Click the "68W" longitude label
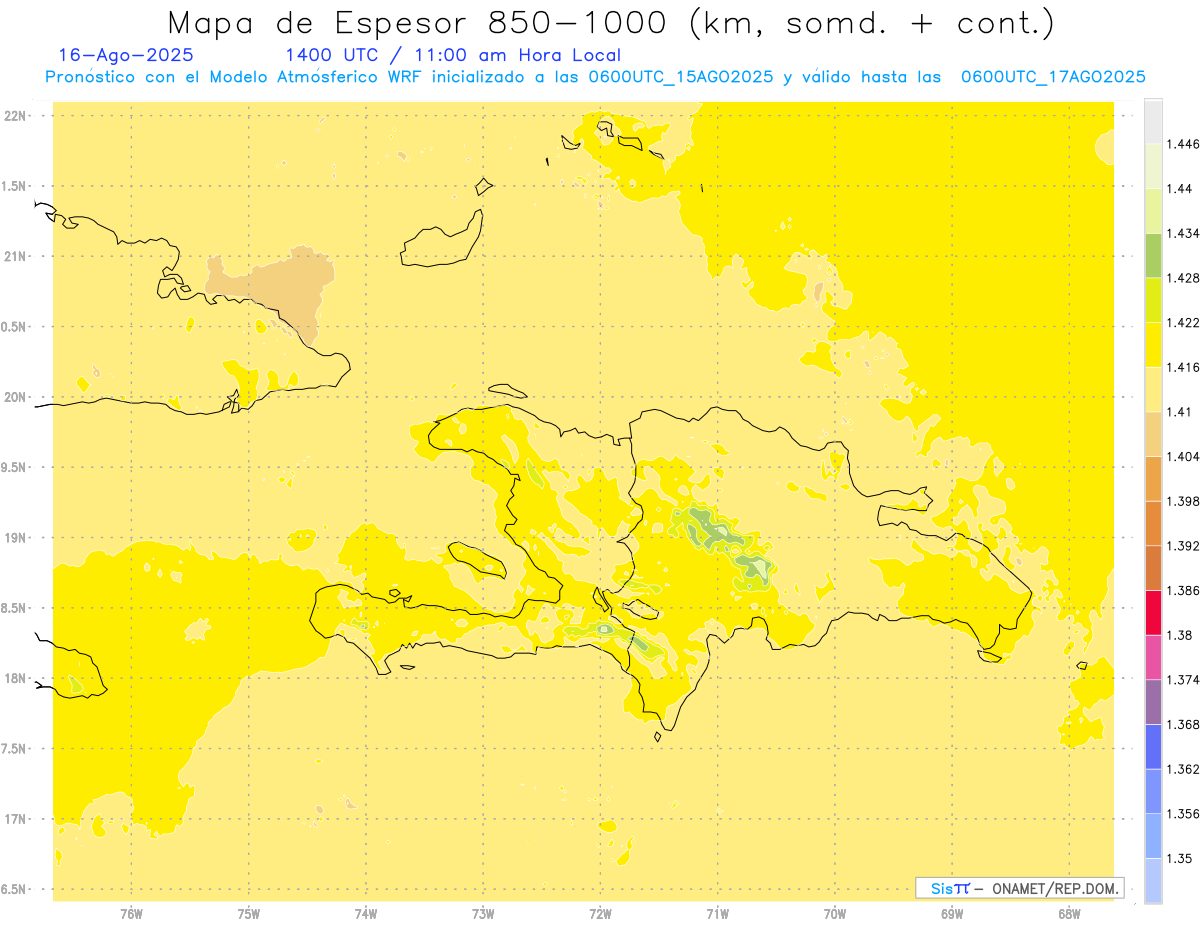 point(1069,913)
